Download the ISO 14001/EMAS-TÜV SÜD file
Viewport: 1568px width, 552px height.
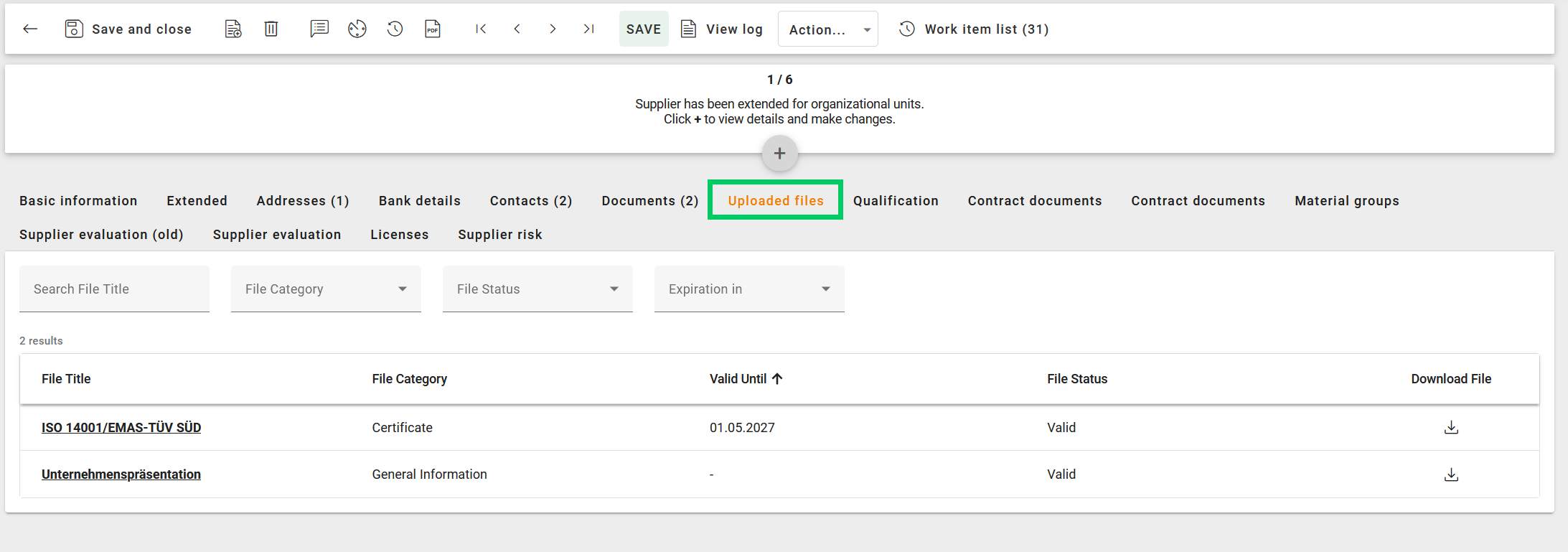click(x=1451, y=428)
